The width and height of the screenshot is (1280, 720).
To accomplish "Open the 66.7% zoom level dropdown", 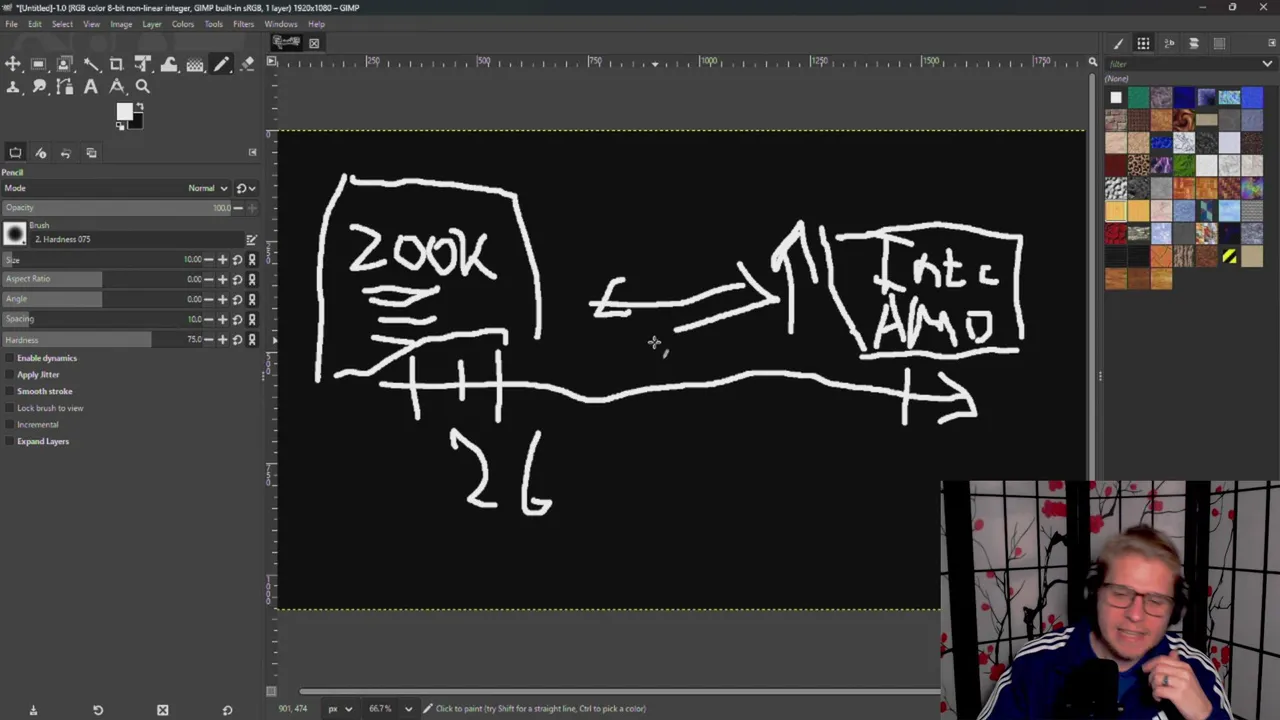I will (408, 709).
